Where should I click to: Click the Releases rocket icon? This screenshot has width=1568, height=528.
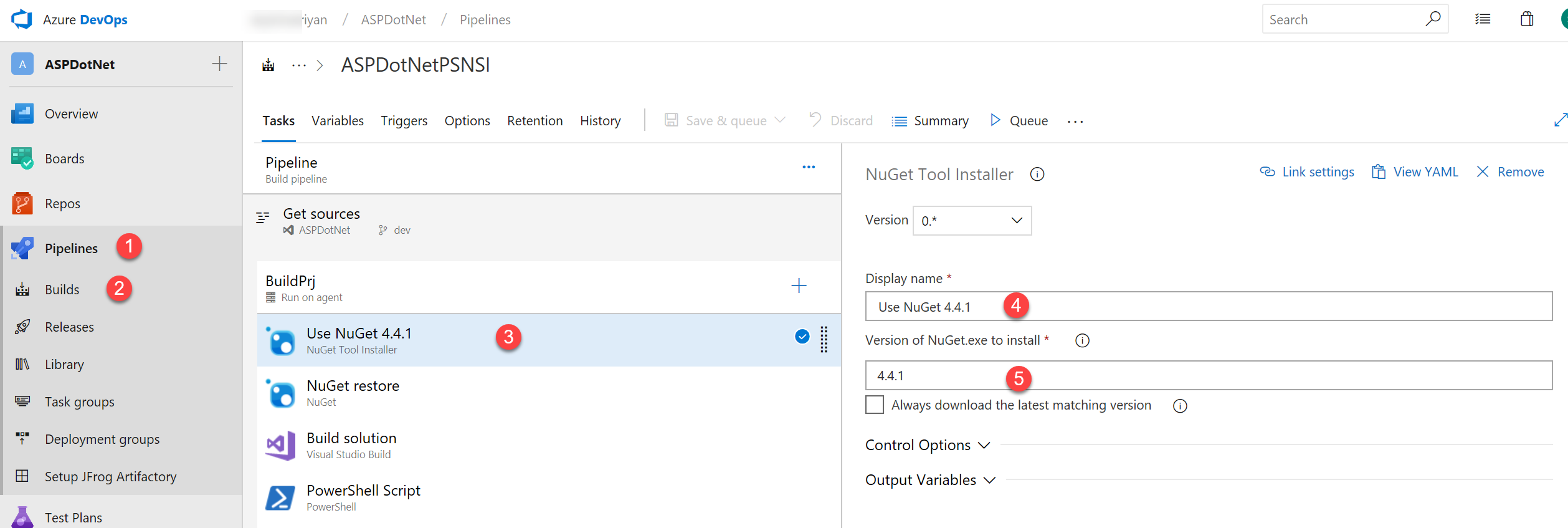(x=22, y=327)
